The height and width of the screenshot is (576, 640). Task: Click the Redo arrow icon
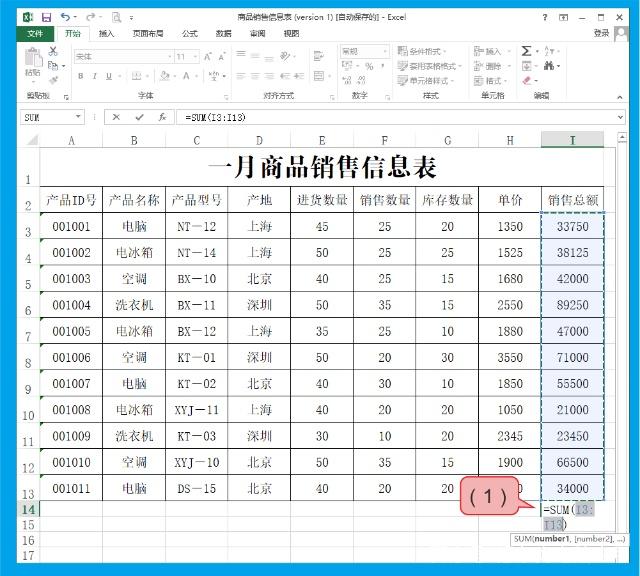pyautogui.click(x=91, y=17)
